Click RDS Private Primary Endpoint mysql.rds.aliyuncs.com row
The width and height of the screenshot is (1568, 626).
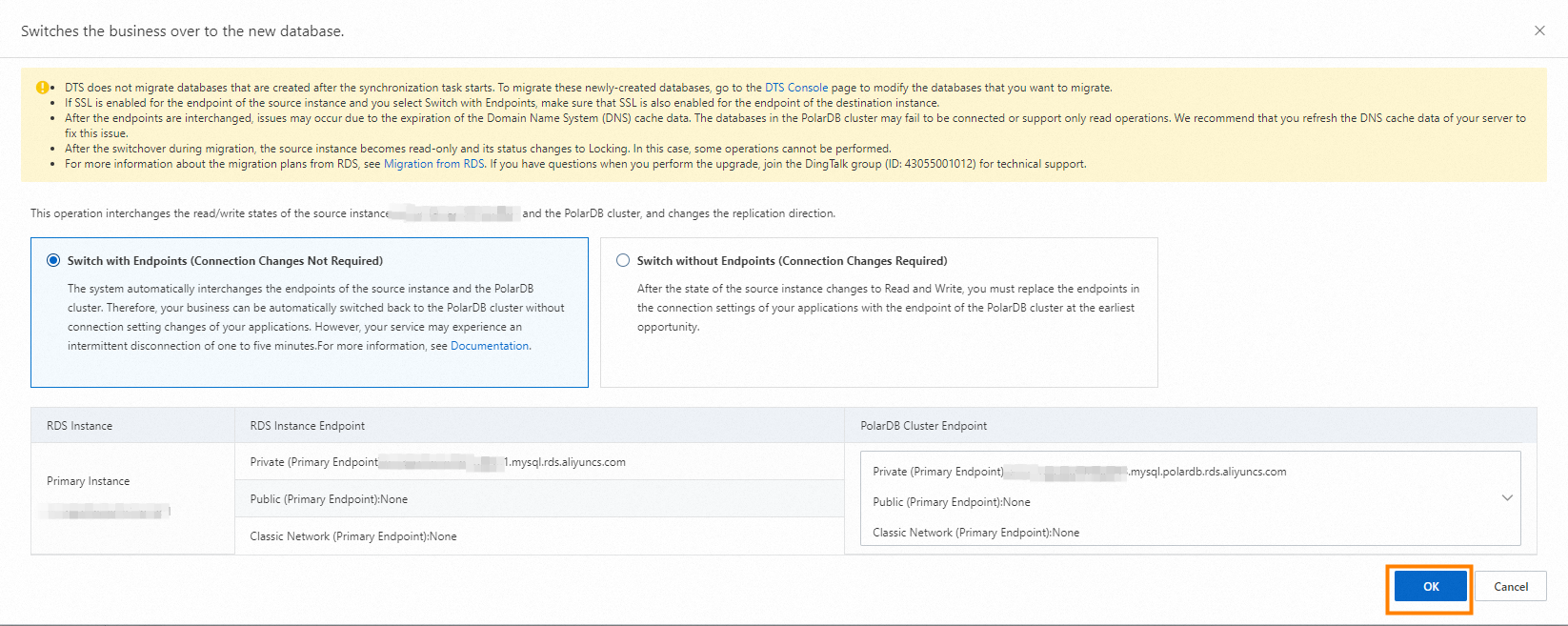click(x=540, y=462)
